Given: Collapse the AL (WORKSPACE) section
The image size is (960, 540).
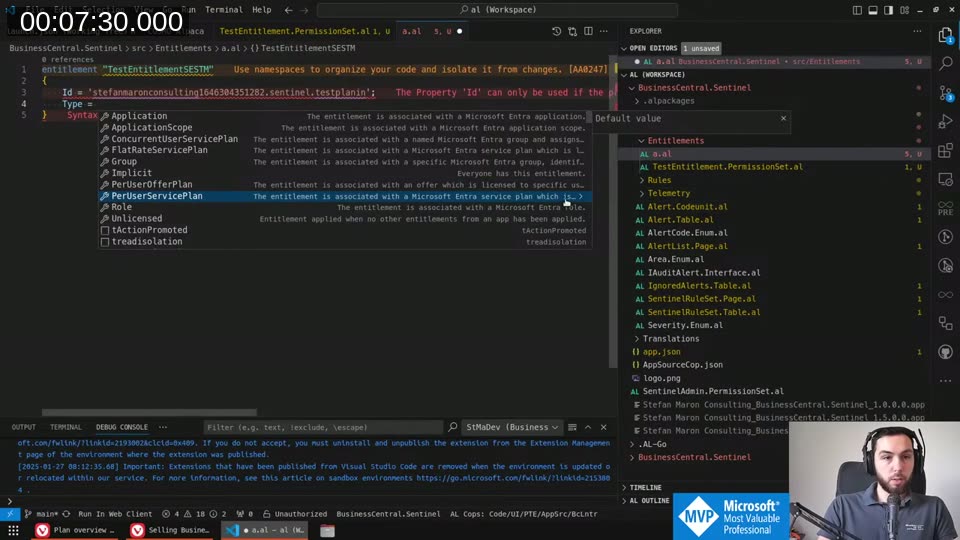Looking at the screenshot, I should 624,75.
